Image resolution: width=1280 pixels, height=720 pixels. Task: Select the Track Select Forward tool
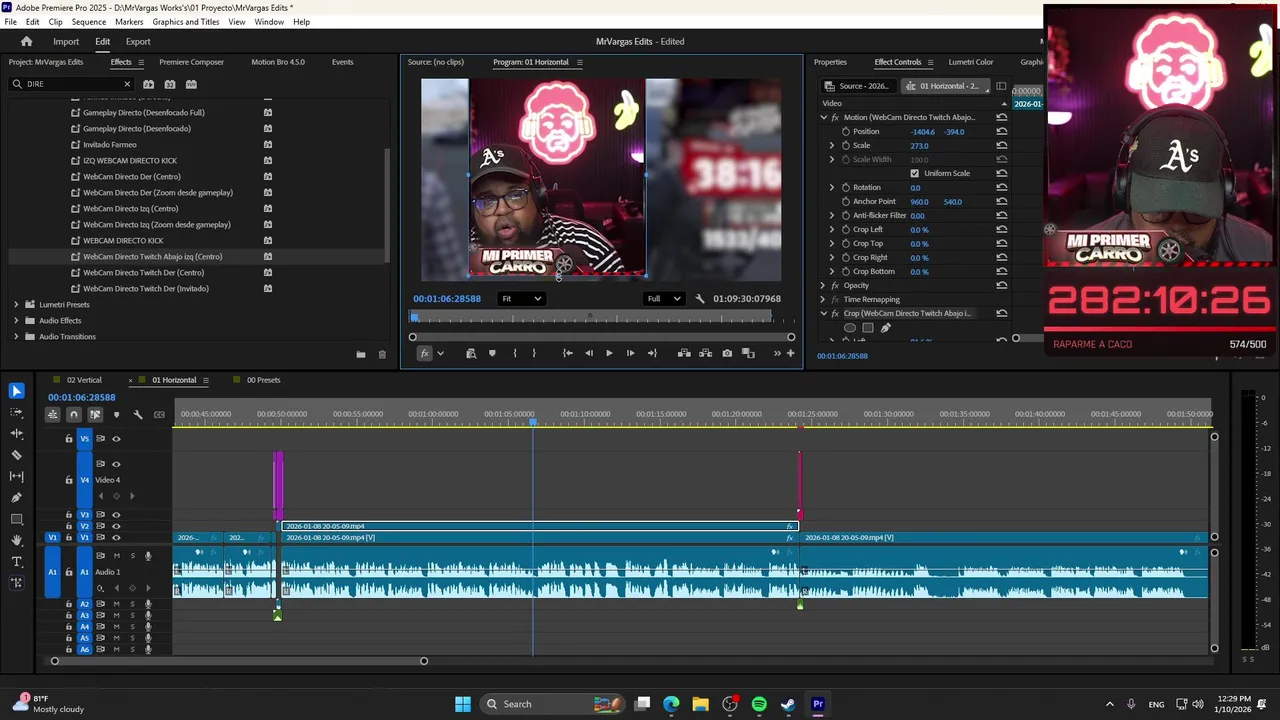pos(16,412)
